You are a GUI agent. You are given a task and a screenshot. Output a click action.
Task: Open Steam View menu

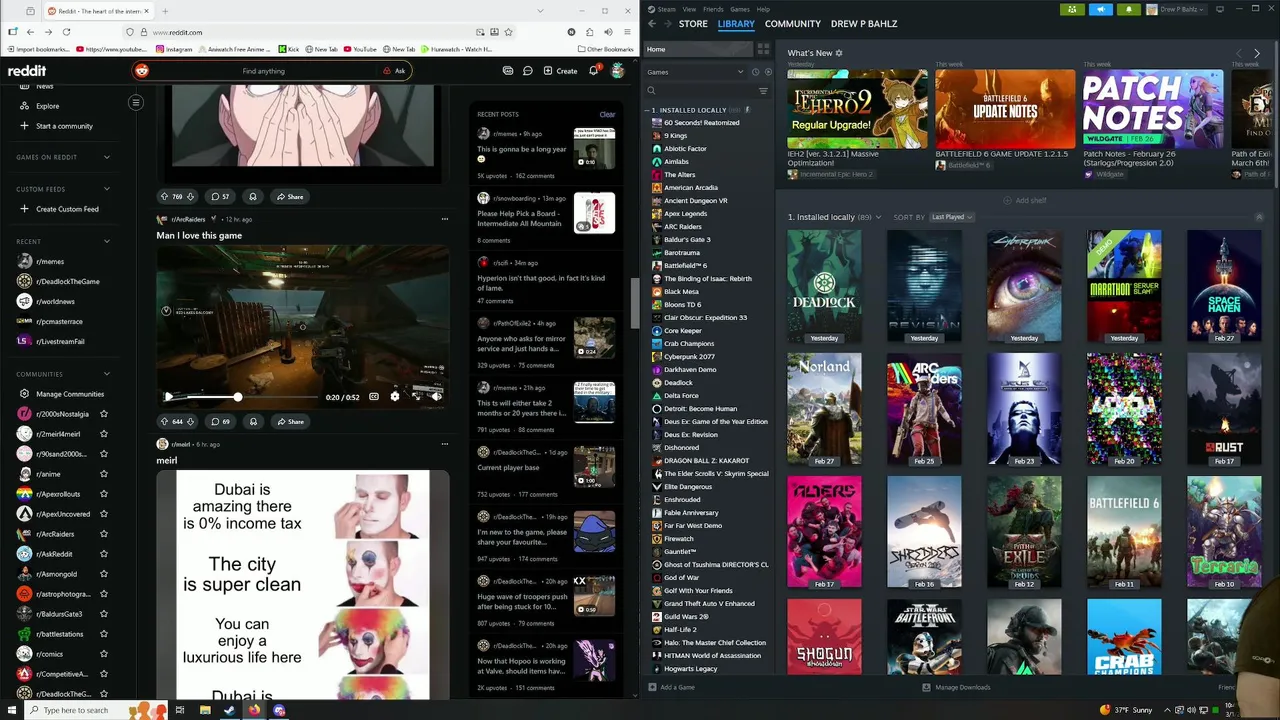688,9
